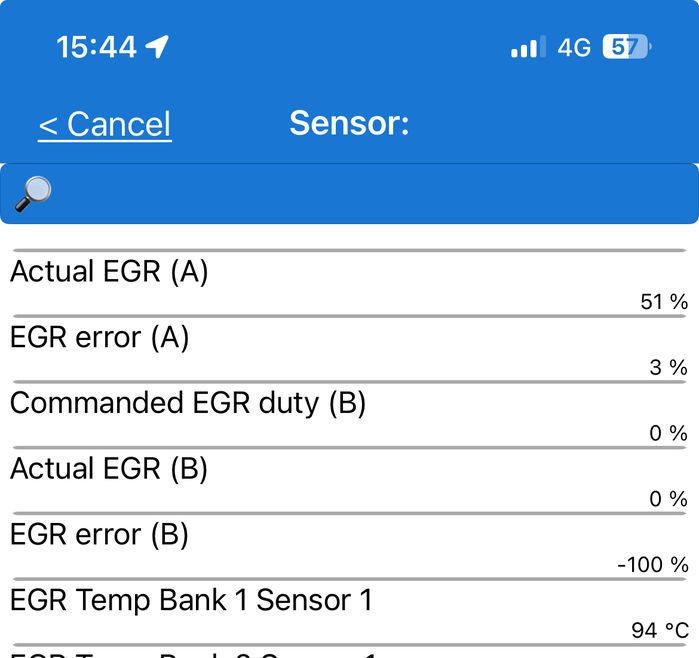
Task: Tap the 0 % Commanded EGR duty (B) value
Action: pos(668,433)
